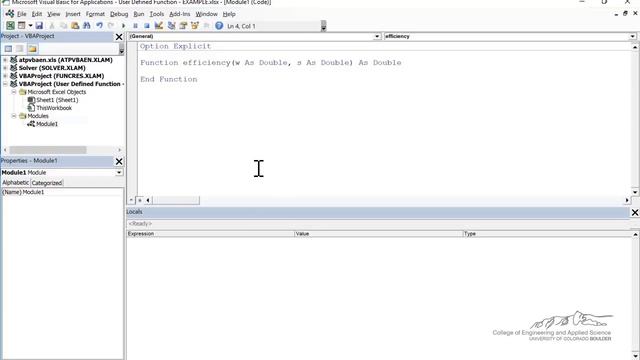Expand VBAProject (FUNCRES.XLAM) node
This screenshot has height=360, width=640.
tap(5, 76)
